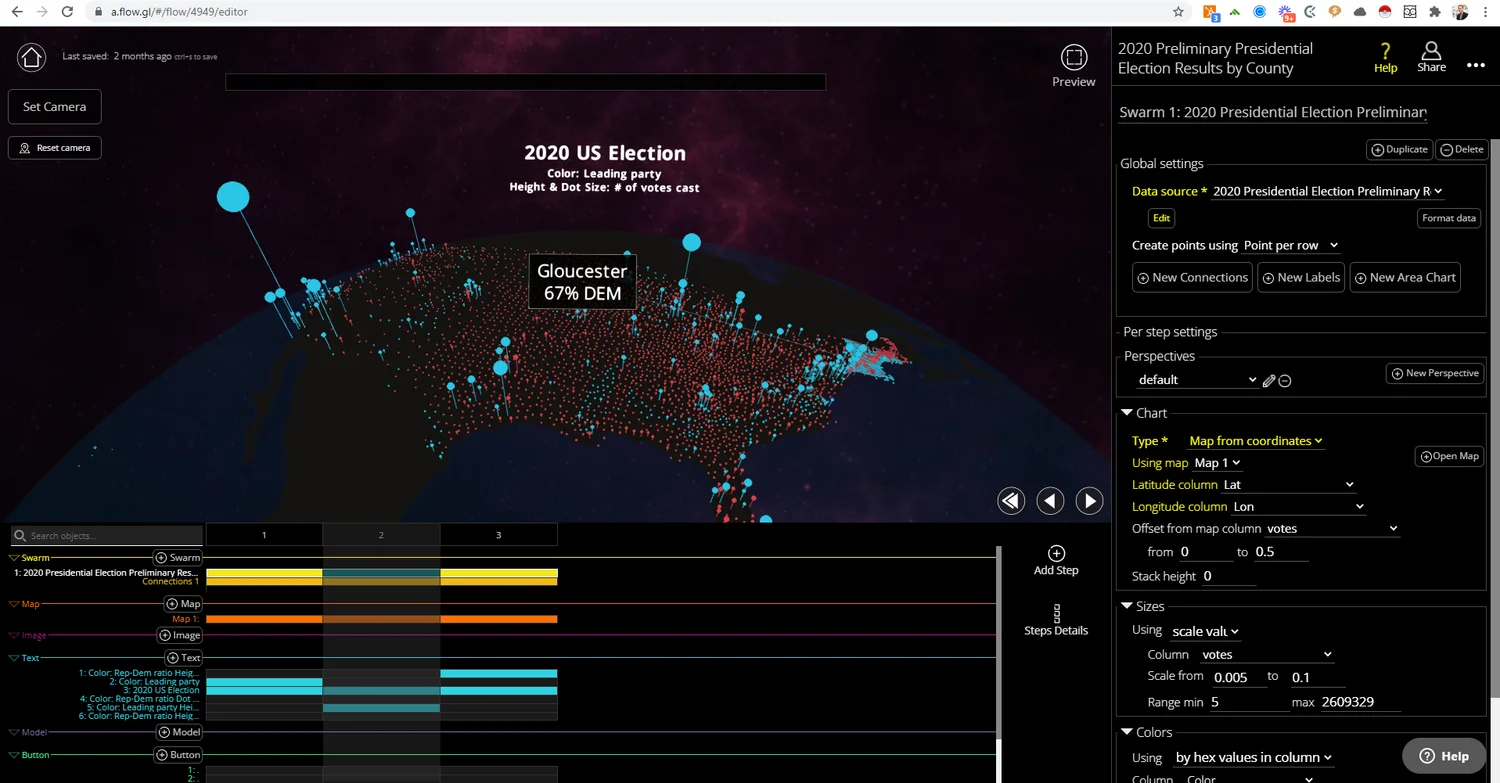Open Offset from map column dropdown
1500x783 pixels.
tap(1332, 528)
